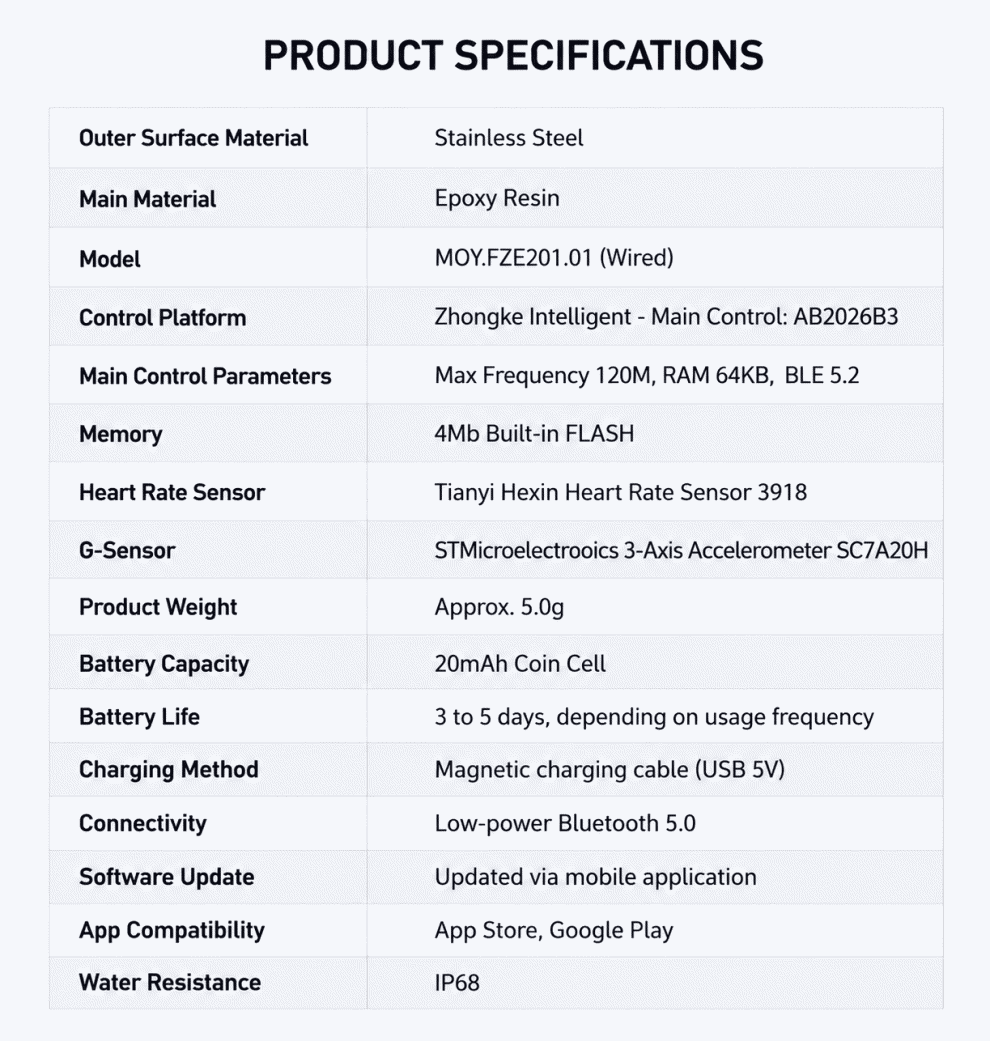Click the Low-power Bluetooth 5.0 value

point(565,823)
